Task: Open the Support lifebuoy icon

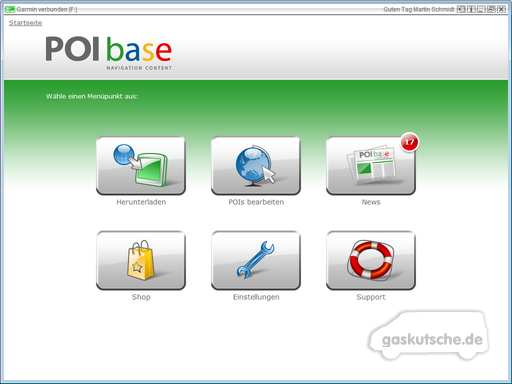Action: click(x=371, y=260)
